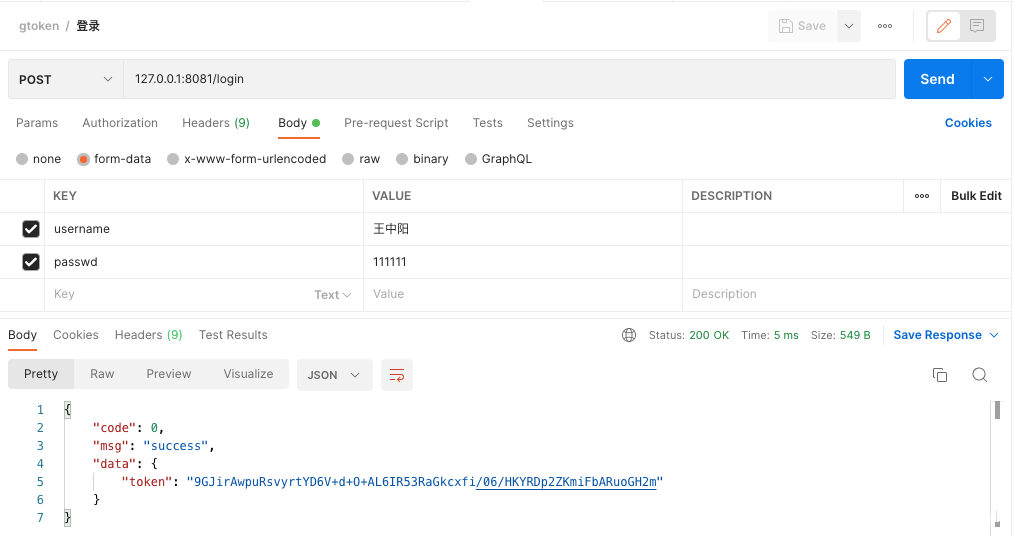Toggle response line wrap icon
This screenshot has height=536, width=1014.
(x=397, y=375)
